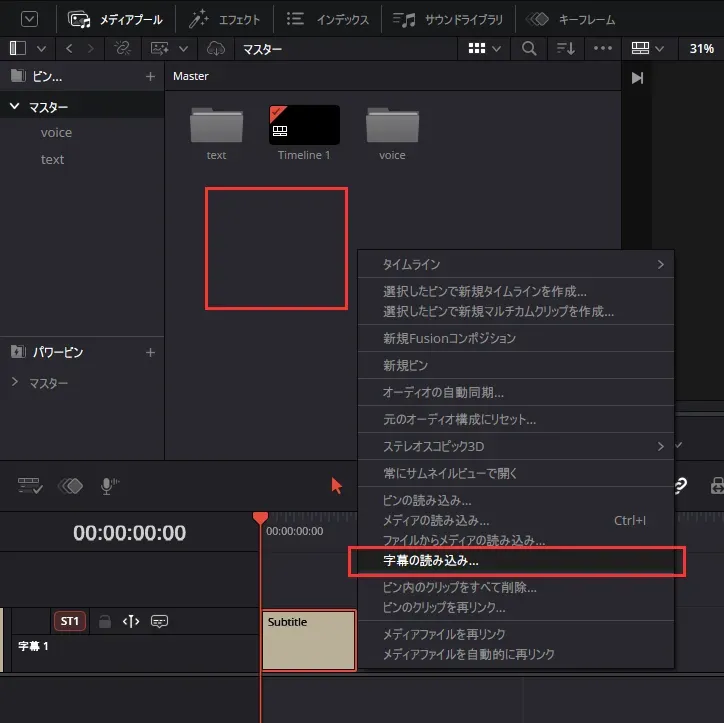Select the Timeline 1 thumbnail
The height and width of the screenshot is (723, 724).
[x=304, y=125]
